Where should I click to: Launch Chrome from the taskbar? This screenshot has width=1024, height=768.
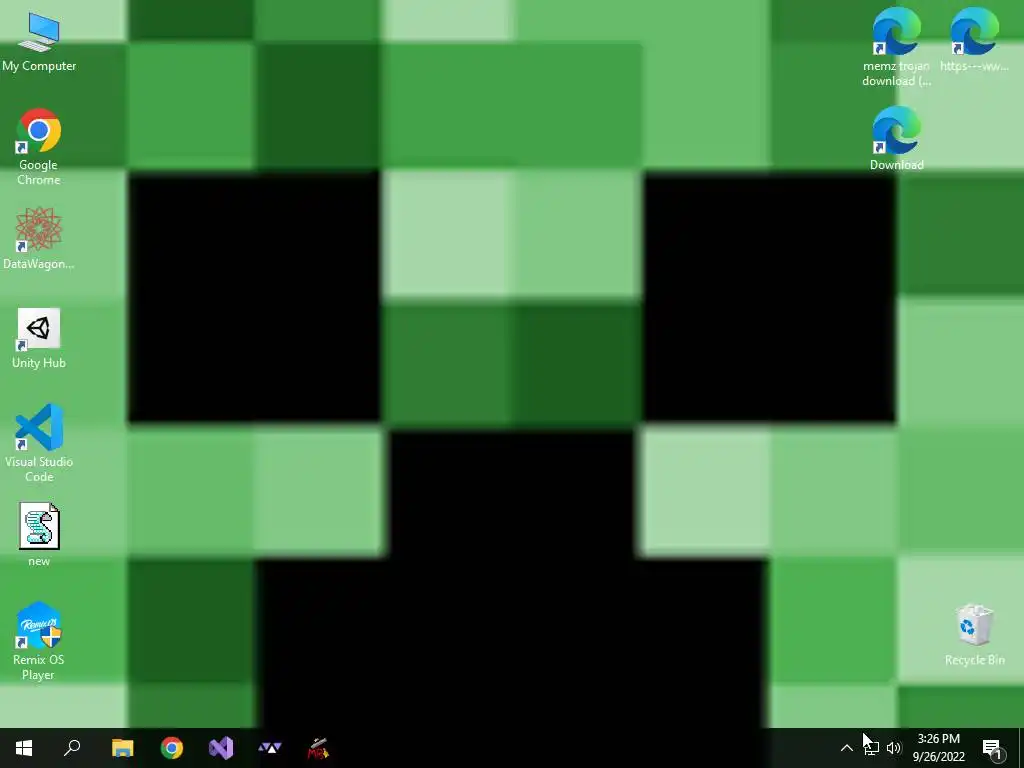tap(172, 748)
